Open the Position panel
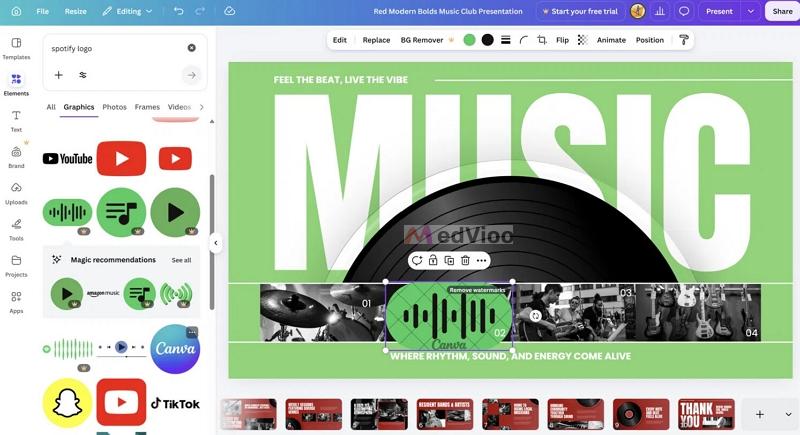Image resolution: width=800 pixels, height=435 pixels. pyautogui.click(x=649, y=40)
